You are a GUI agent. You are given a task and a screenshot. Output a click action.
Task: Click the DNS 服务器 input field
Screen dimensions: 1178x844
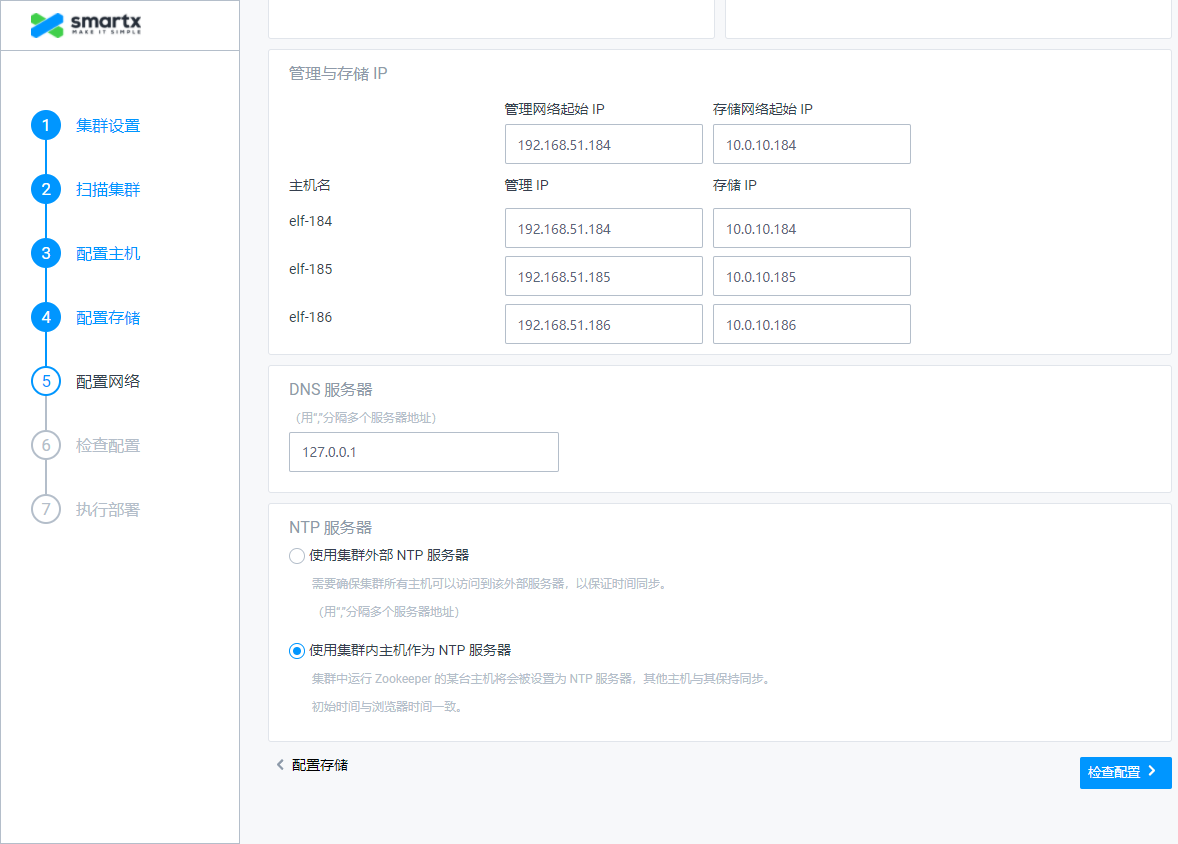[423, 452]
